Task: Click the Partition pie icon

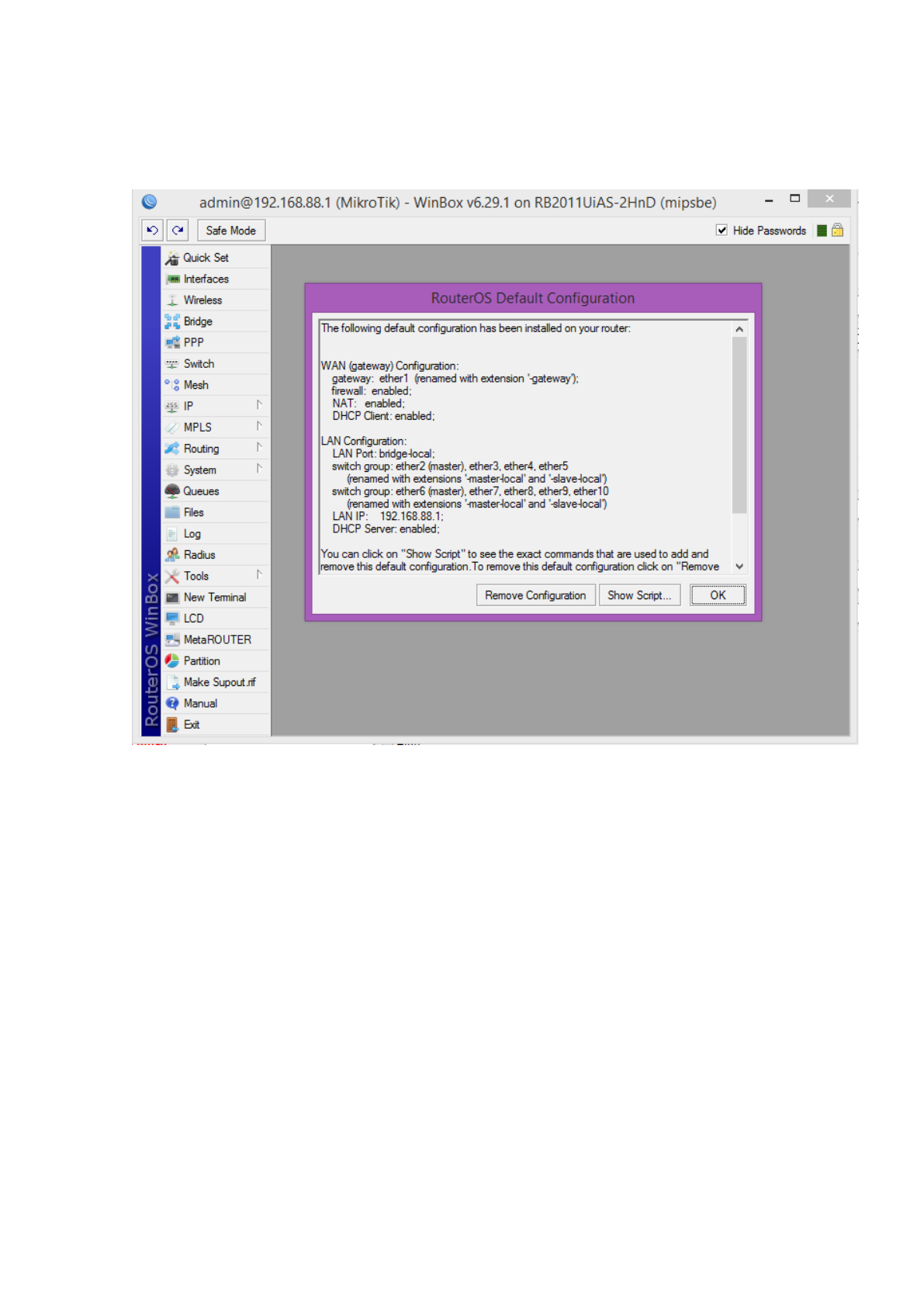Action: click(x=172, y=661)
